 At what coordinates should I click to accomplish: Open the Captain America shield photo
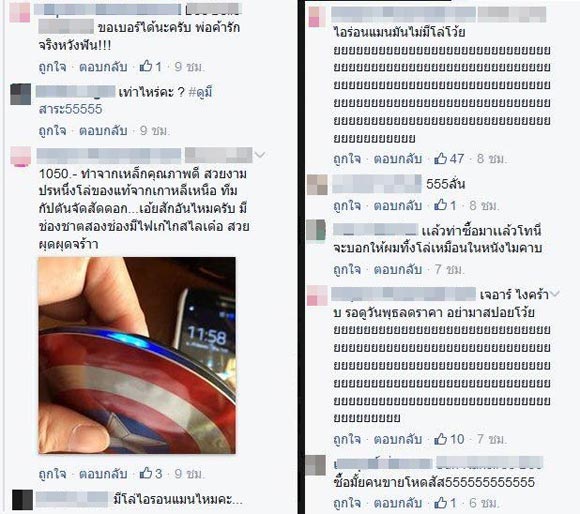137,355
